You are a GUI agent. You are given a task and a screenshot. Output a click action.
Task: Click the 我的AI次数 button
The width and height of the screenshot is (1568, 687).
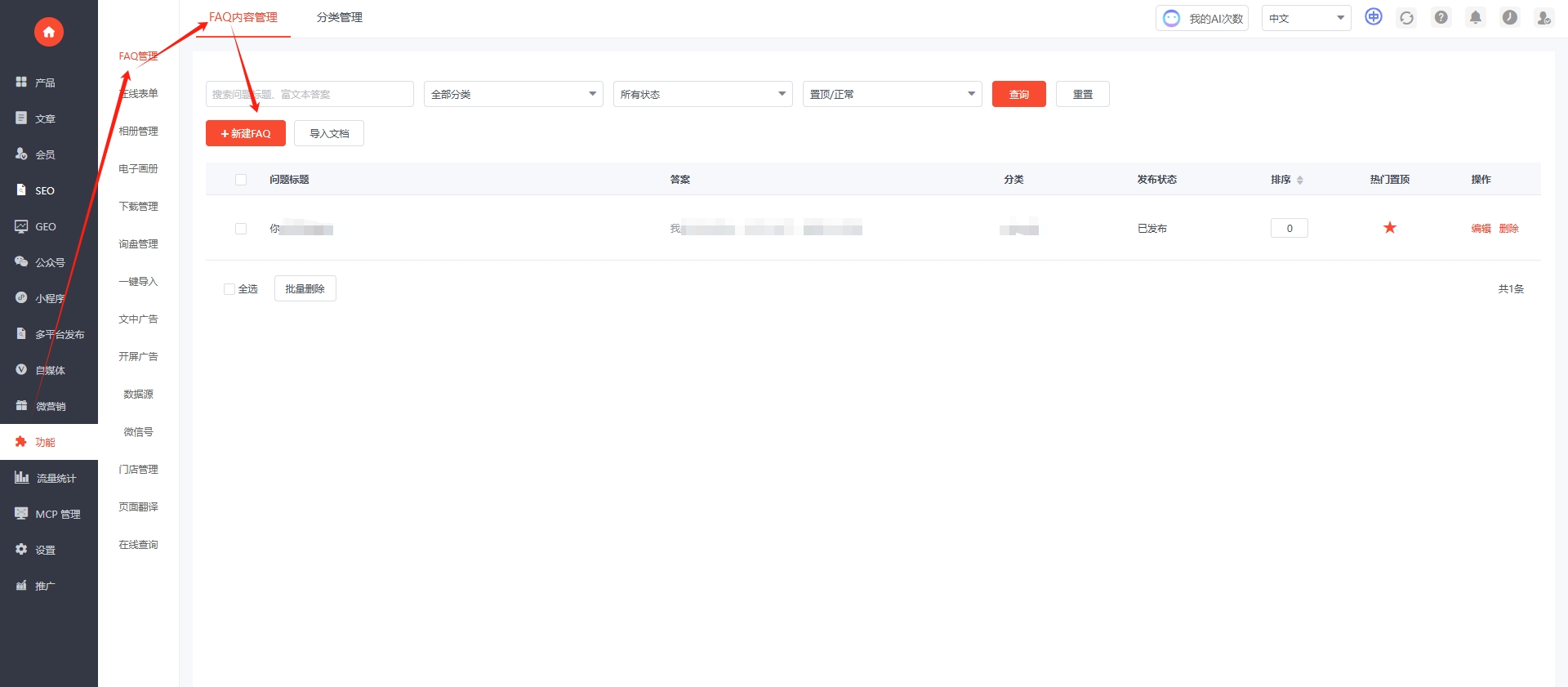point(1202,18)
